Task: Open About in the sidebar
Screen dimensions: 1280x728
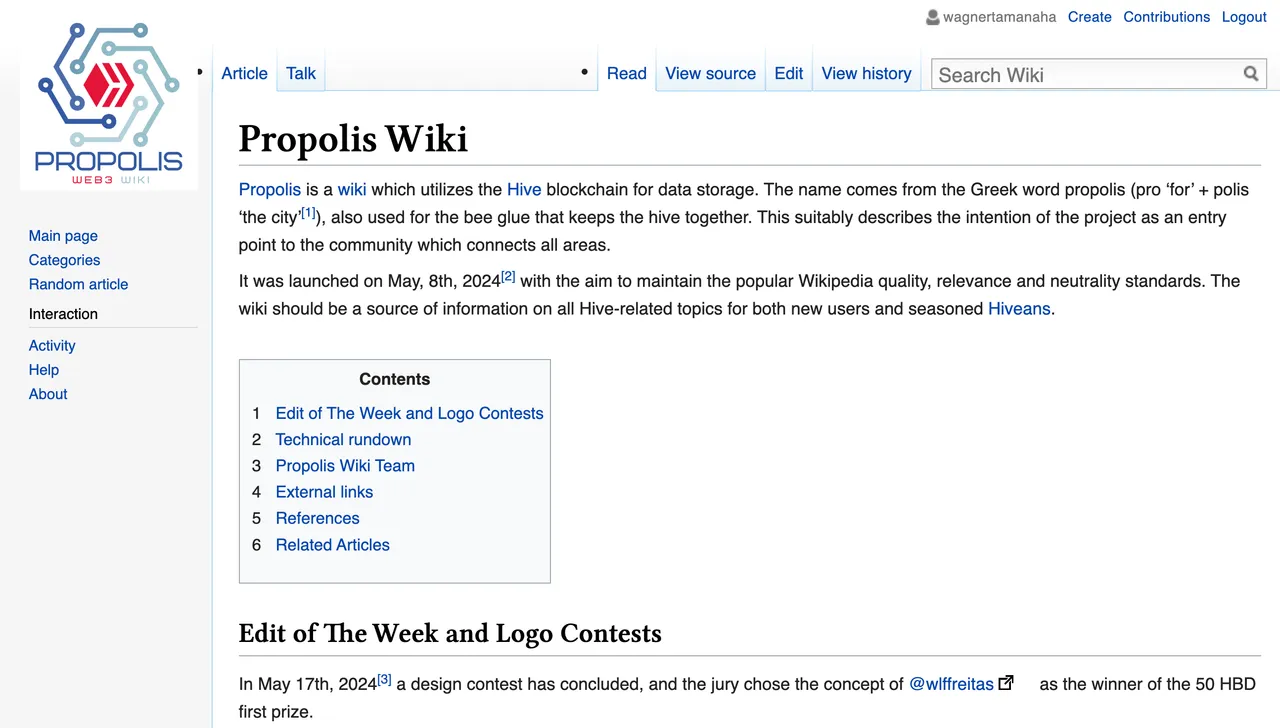Action: pos(48,394)
